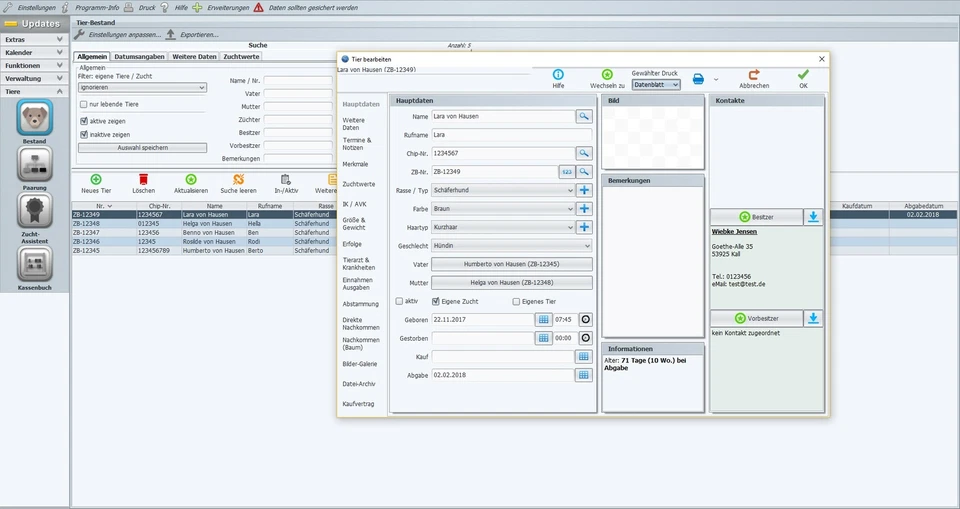Switch to the Datumsangaben tab
This screenshot has width=960, height=509.
point(139,57)
